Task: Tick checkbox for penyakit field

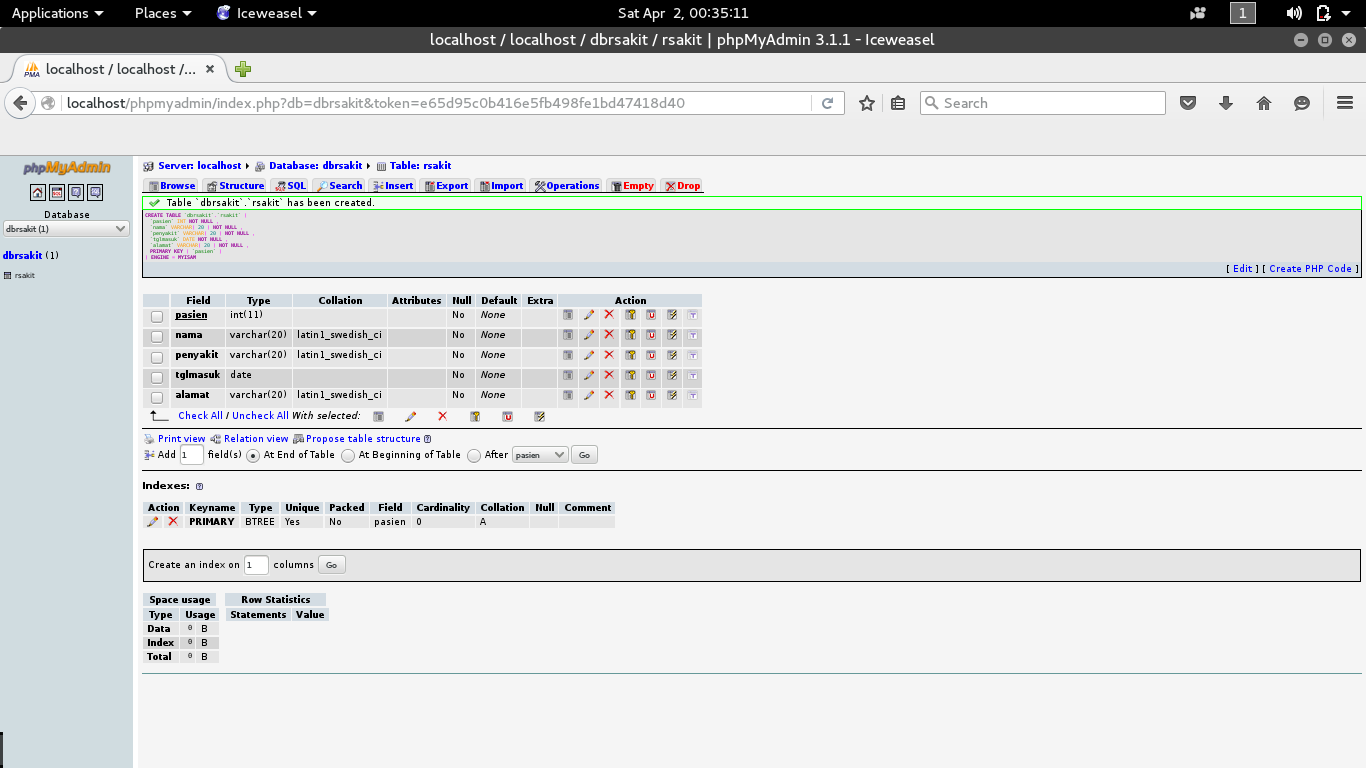Action: click(157, 356)
